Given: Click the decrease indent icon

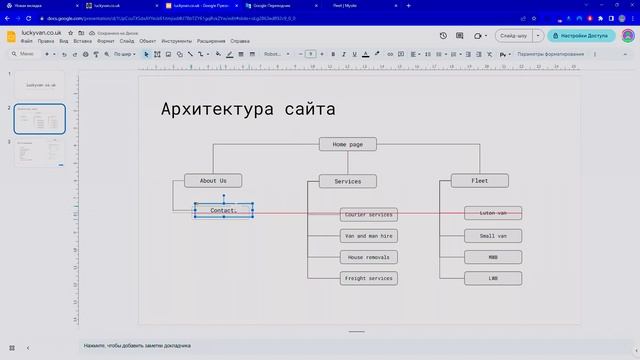Looking at the screenshot, I should point(468,54).
